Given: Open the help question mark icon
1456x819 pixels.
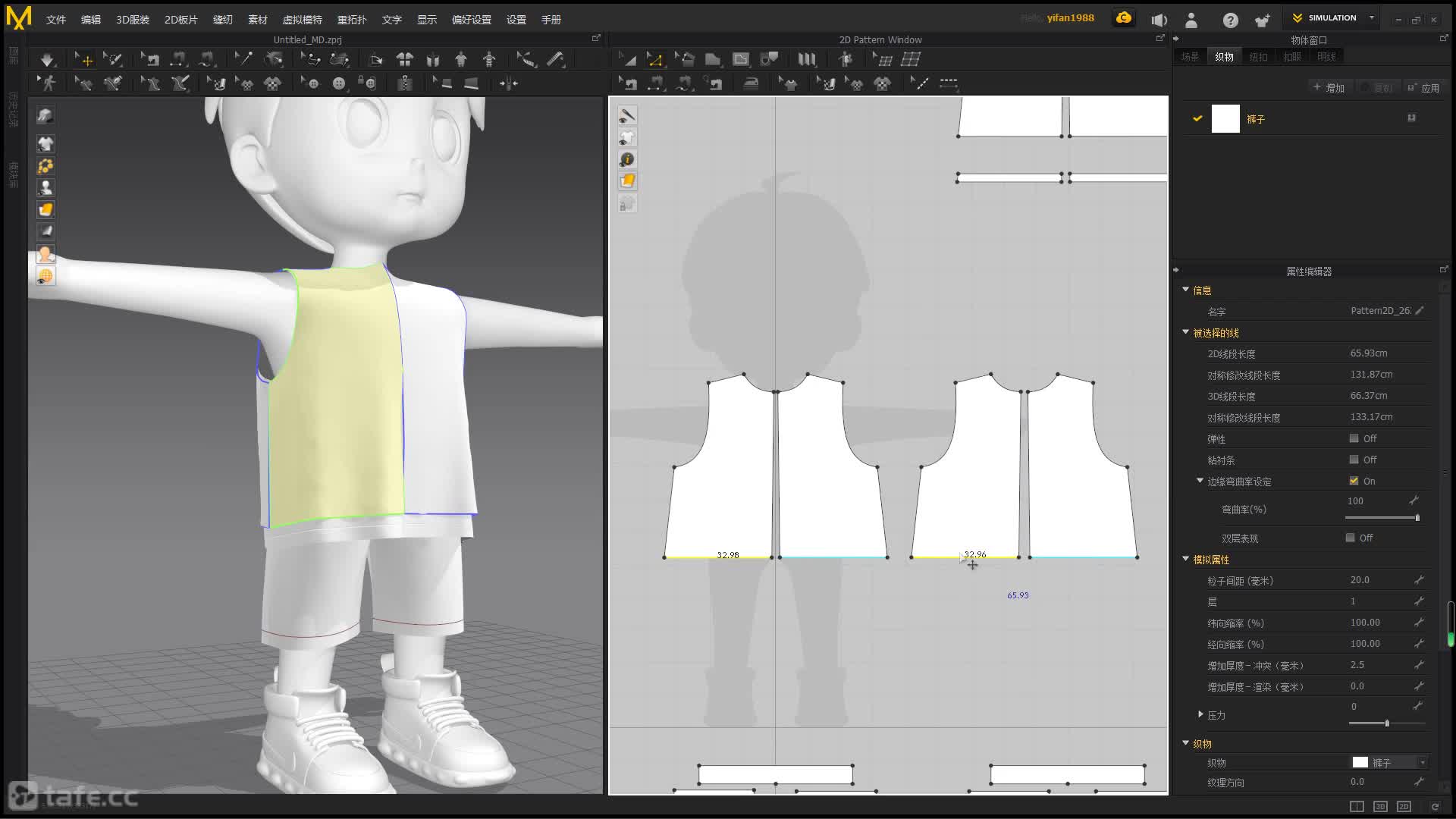Looking at the screenshot, I should click(1230, 20).
